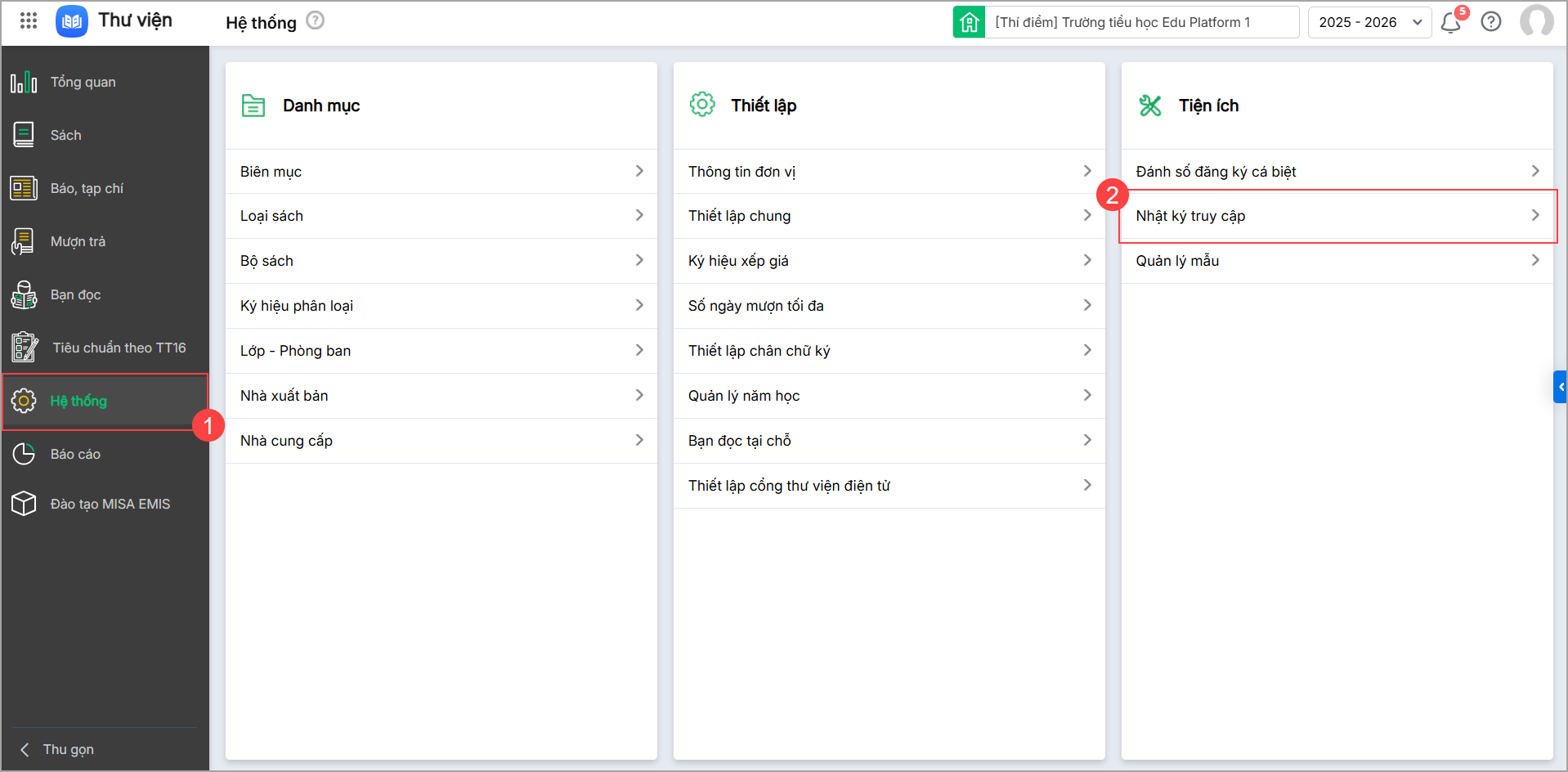Click the notification bell icon
Image resolution: width=1568 pixels, height=772 pixels.
tap(1451, 22)
